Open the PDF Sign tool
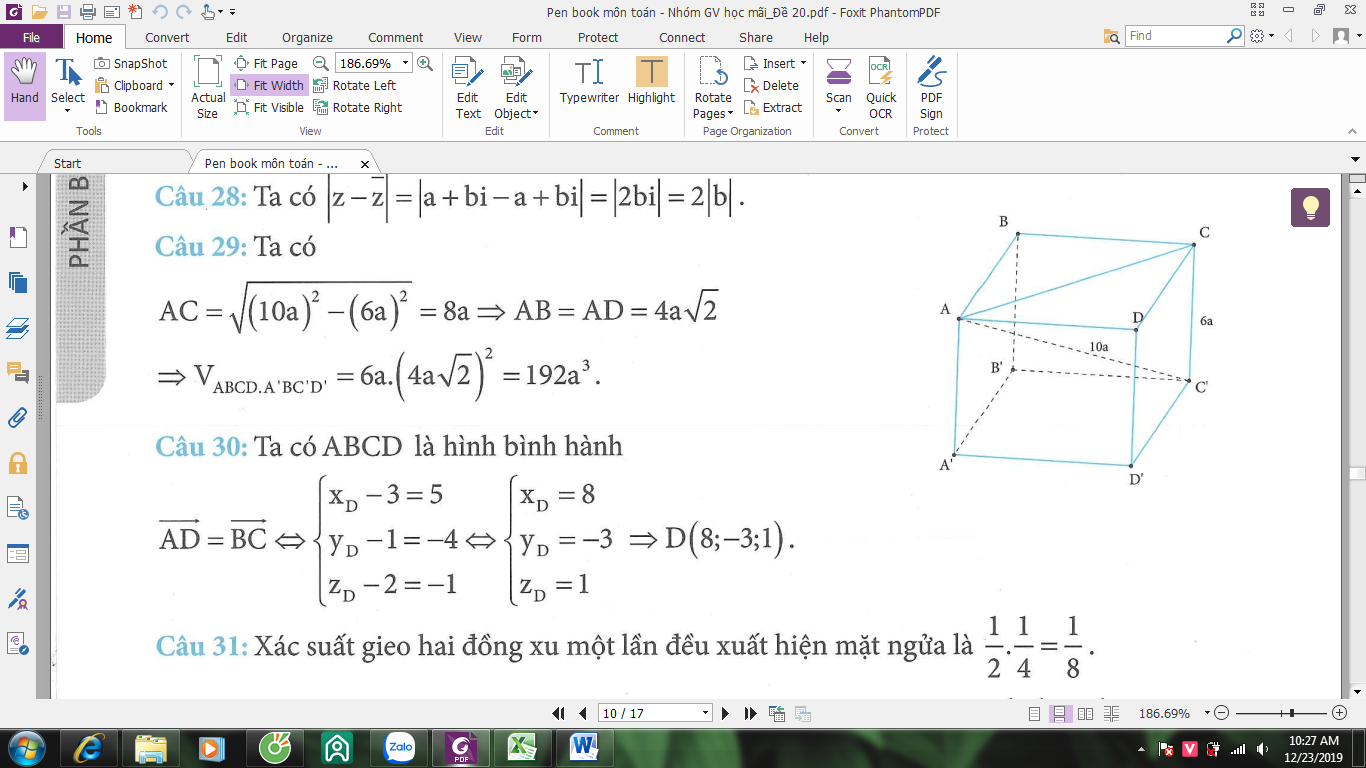This screenshot has height=768, width=1366. point(931,88)
